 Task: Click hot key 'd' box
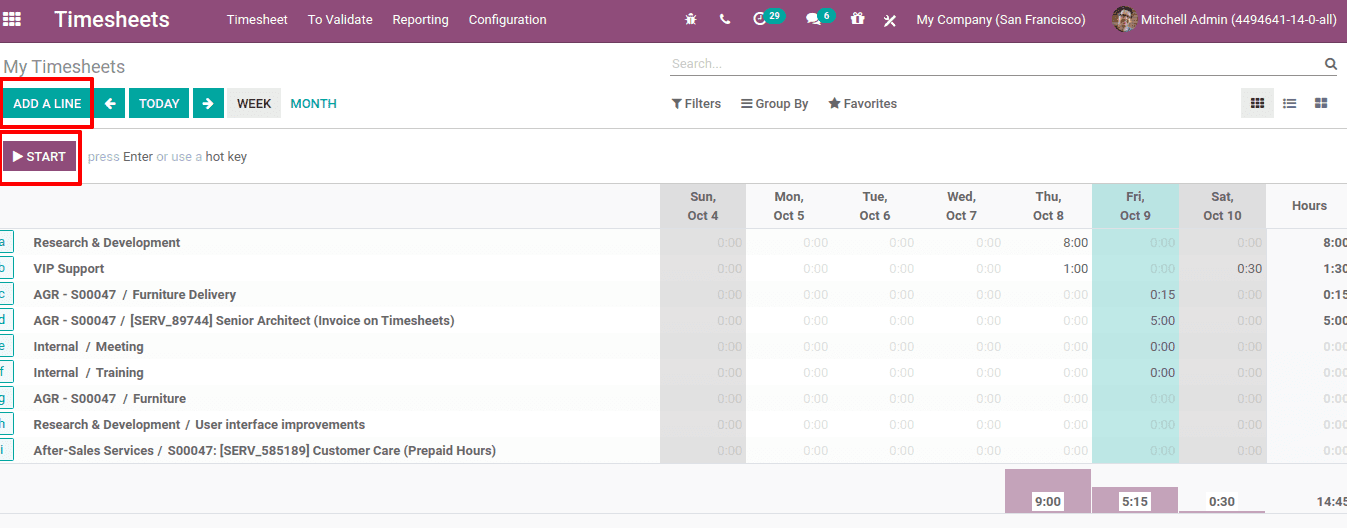pyautogui.click(x=4, y=320)
